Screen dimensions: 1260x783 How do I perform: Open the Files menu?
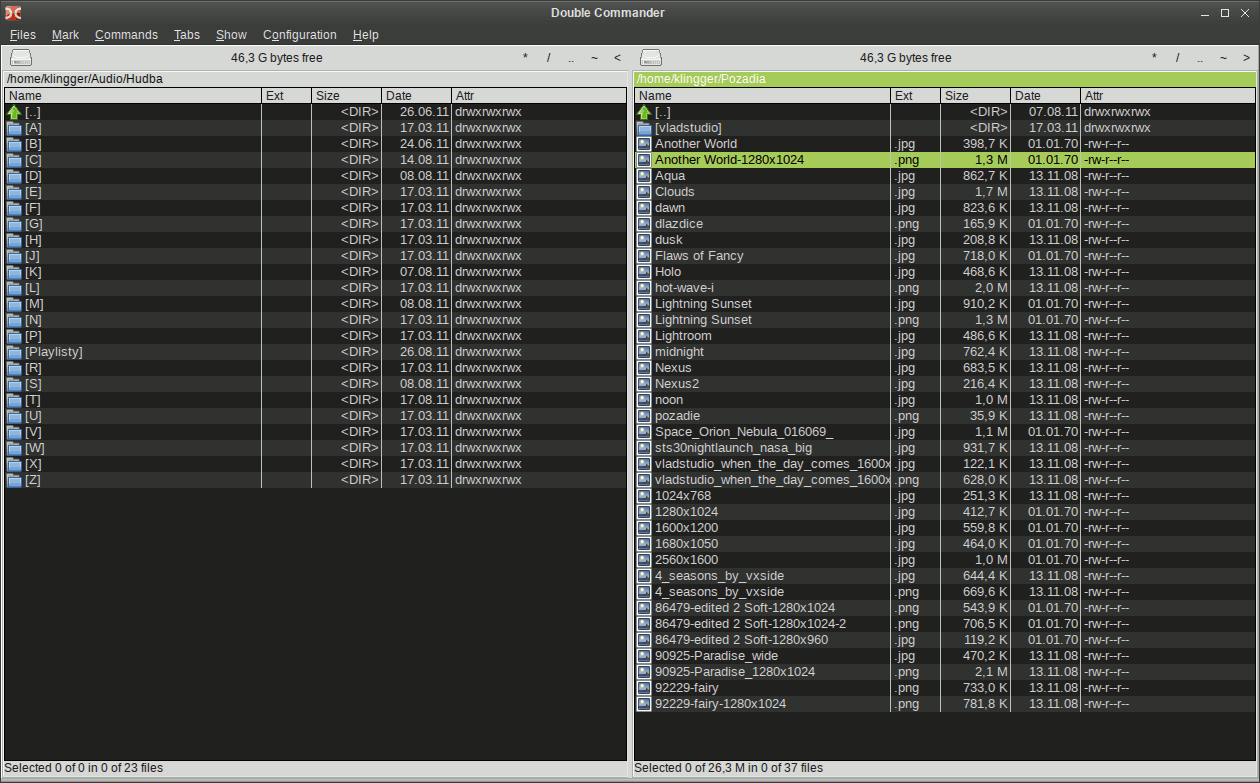pos(23,35)
